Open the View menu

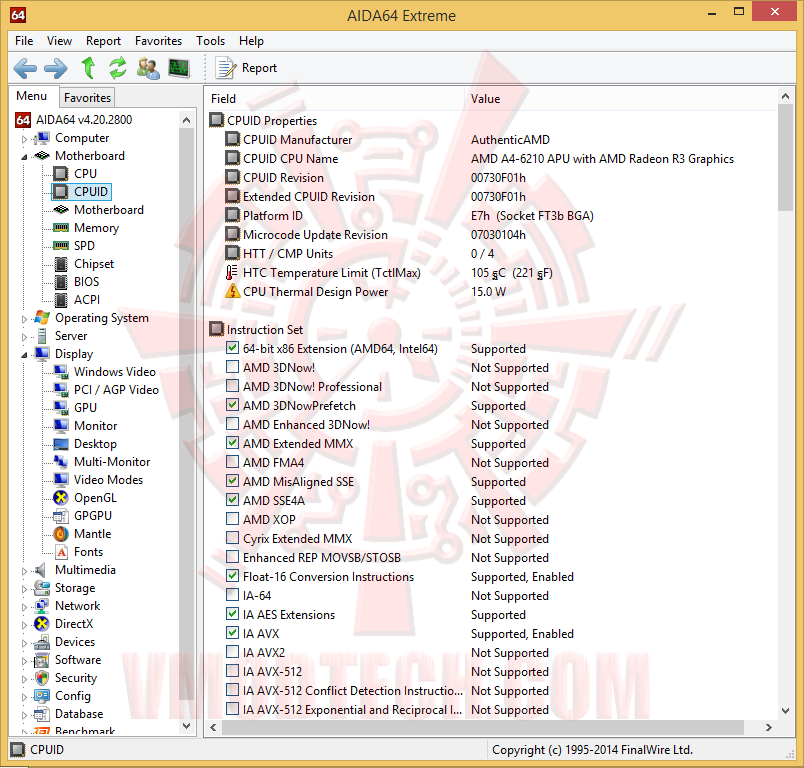click(59, 41)
